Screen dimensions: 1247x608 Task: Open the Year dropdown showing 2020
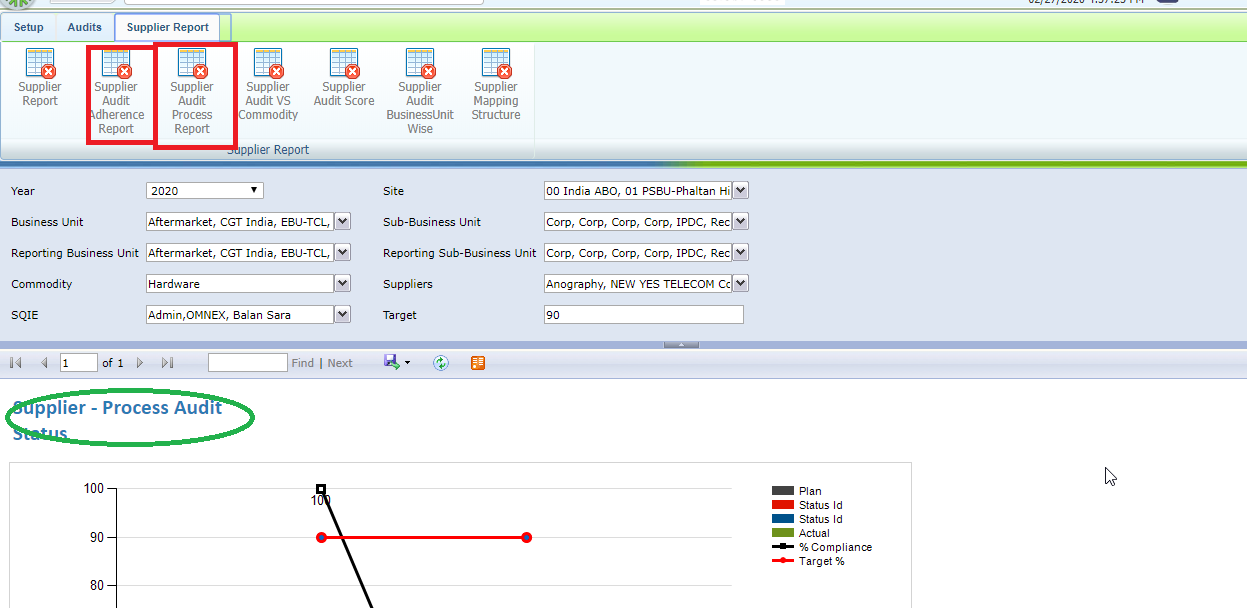coord(205,190)
